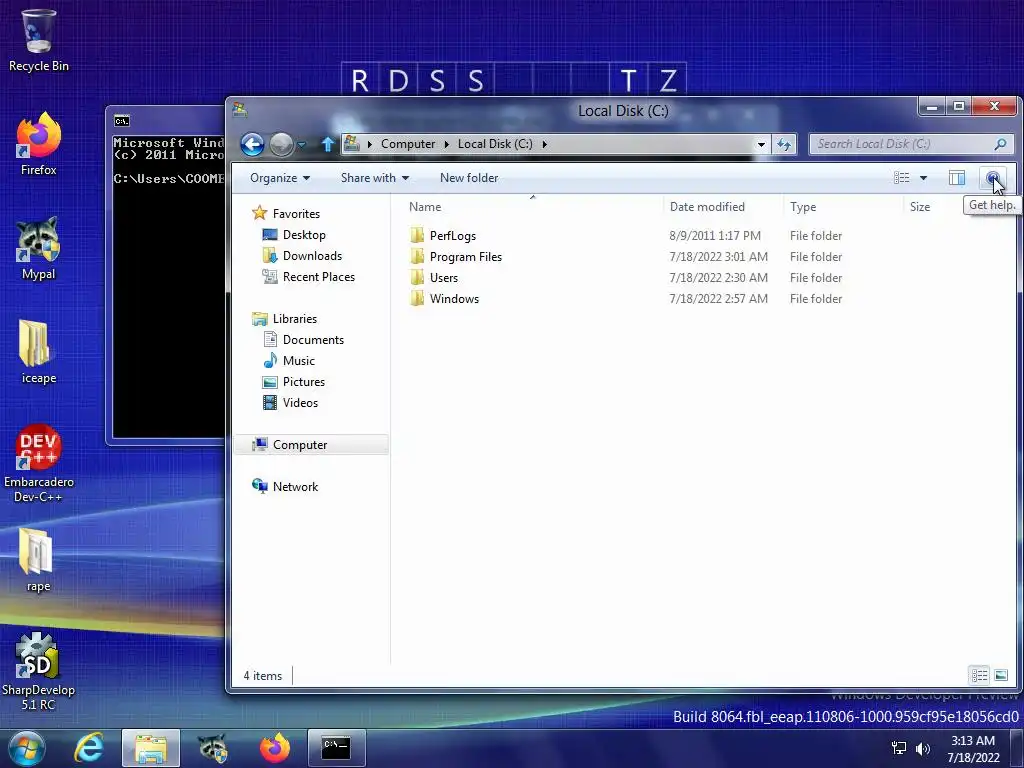Change view using the view layout icon
The image size is (1024, 768).
901,178
